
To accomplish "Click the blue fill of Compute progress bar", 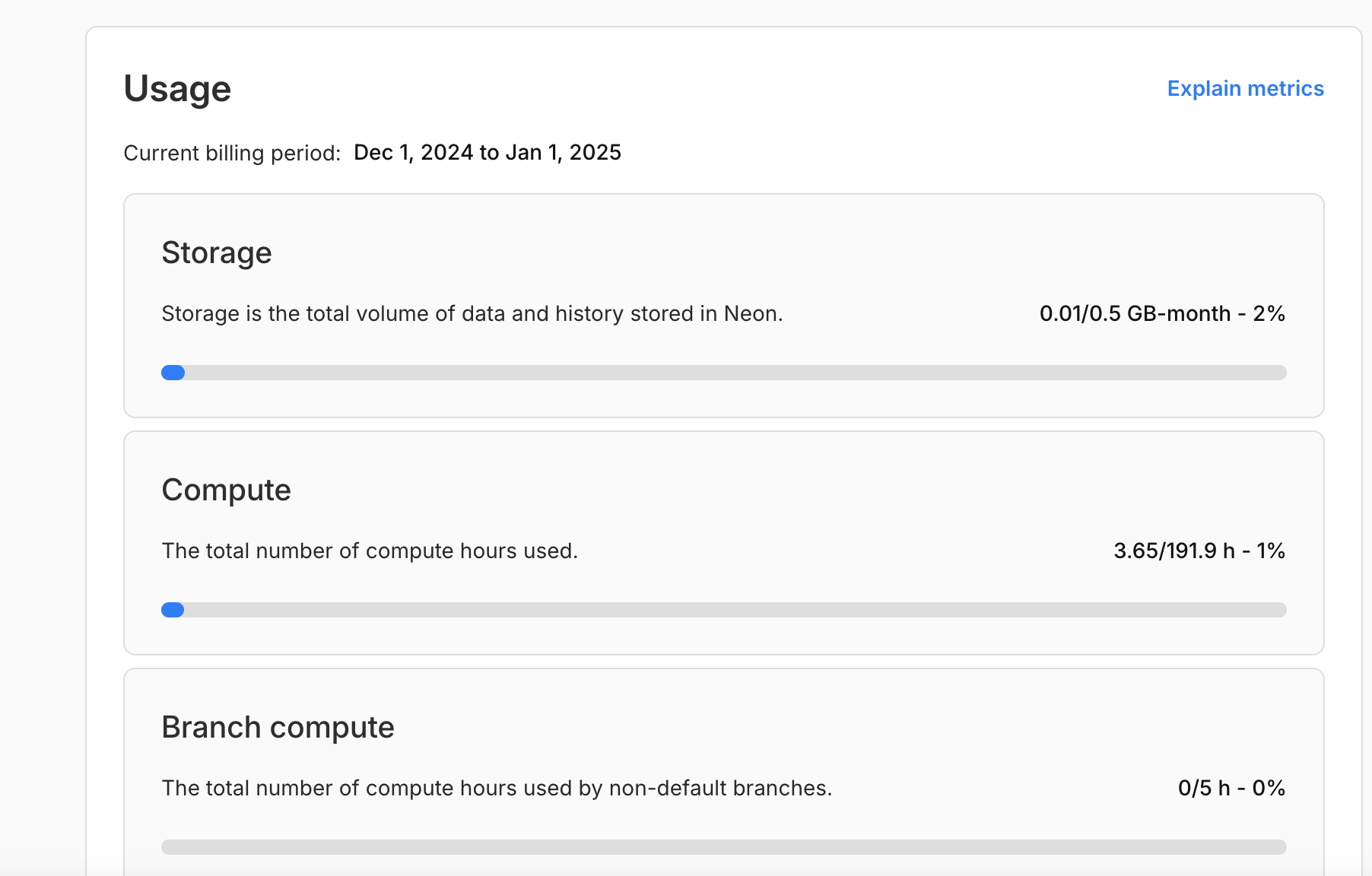I will click(173, 610).
